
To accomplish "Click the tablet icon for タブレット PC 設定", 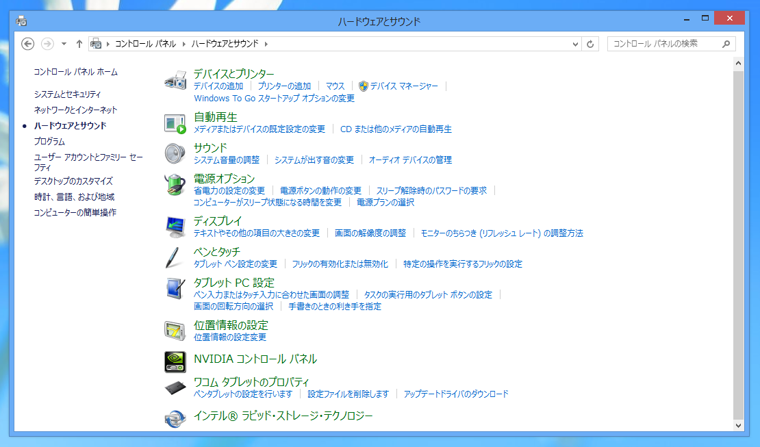I will [175, 289].
